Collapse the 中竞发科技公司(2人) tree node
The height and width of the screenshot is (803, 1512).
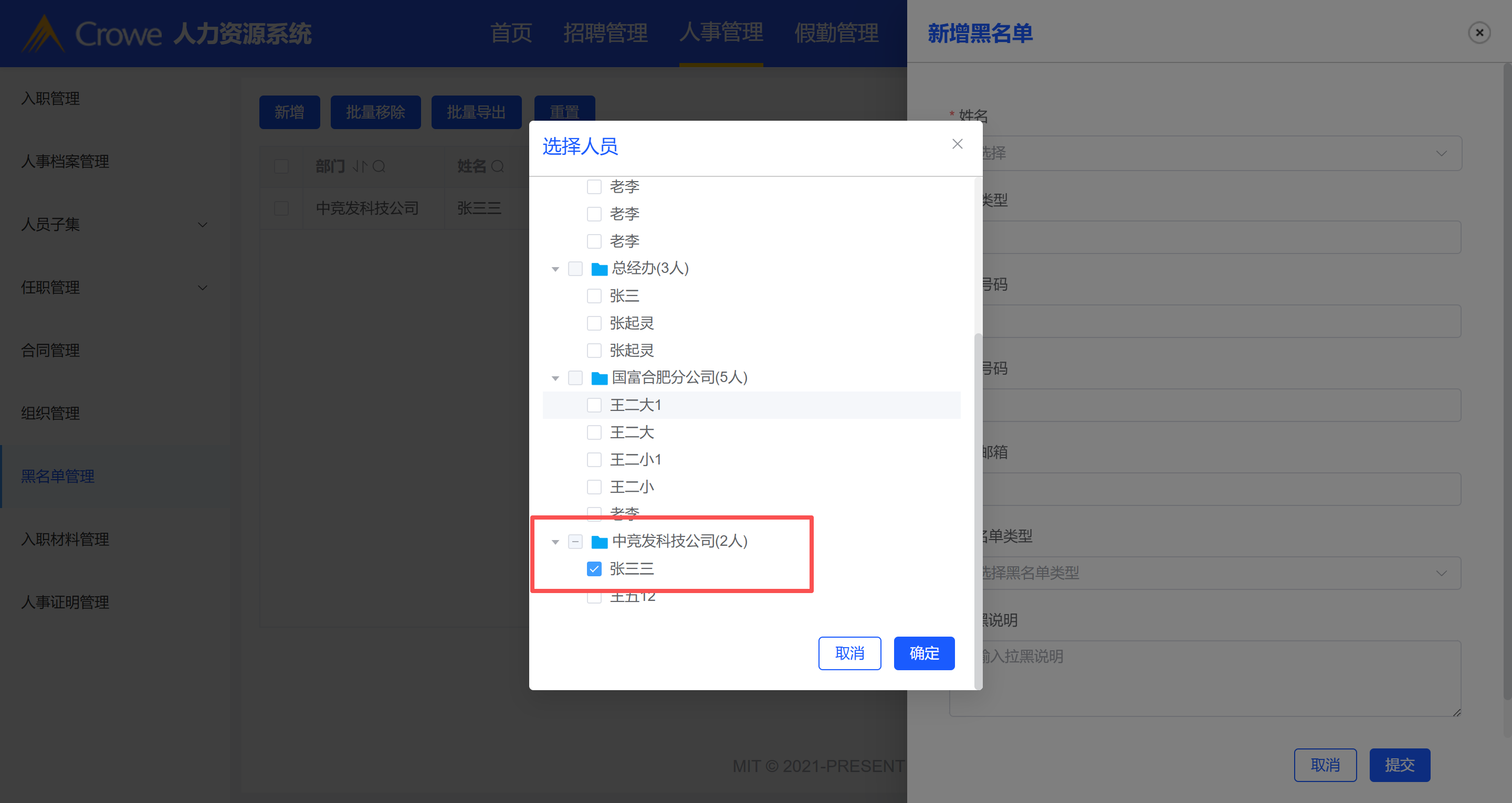click(555, 542)
